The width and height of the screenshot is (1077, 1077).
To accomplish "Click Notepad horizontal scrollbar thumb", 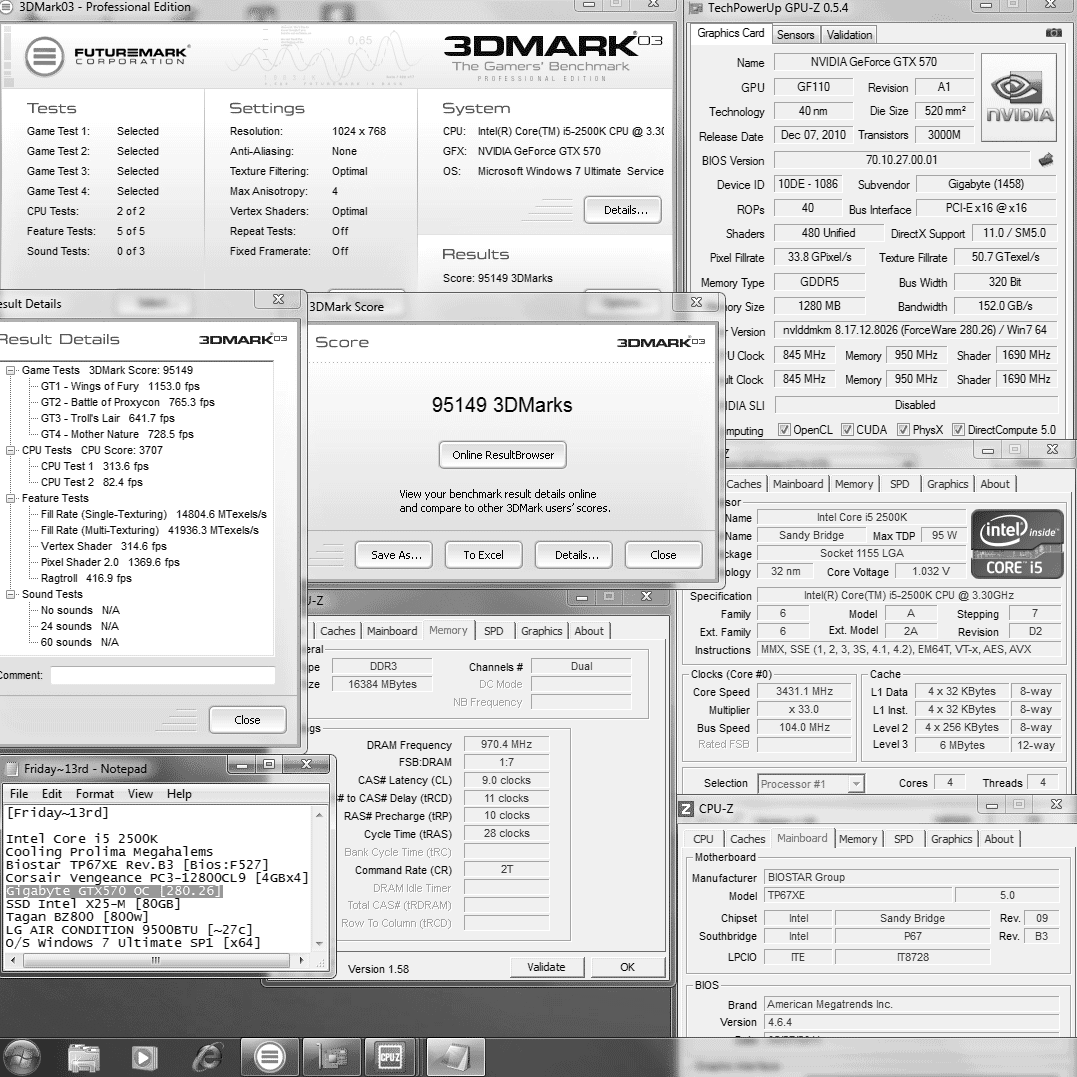I will point(156,960).
